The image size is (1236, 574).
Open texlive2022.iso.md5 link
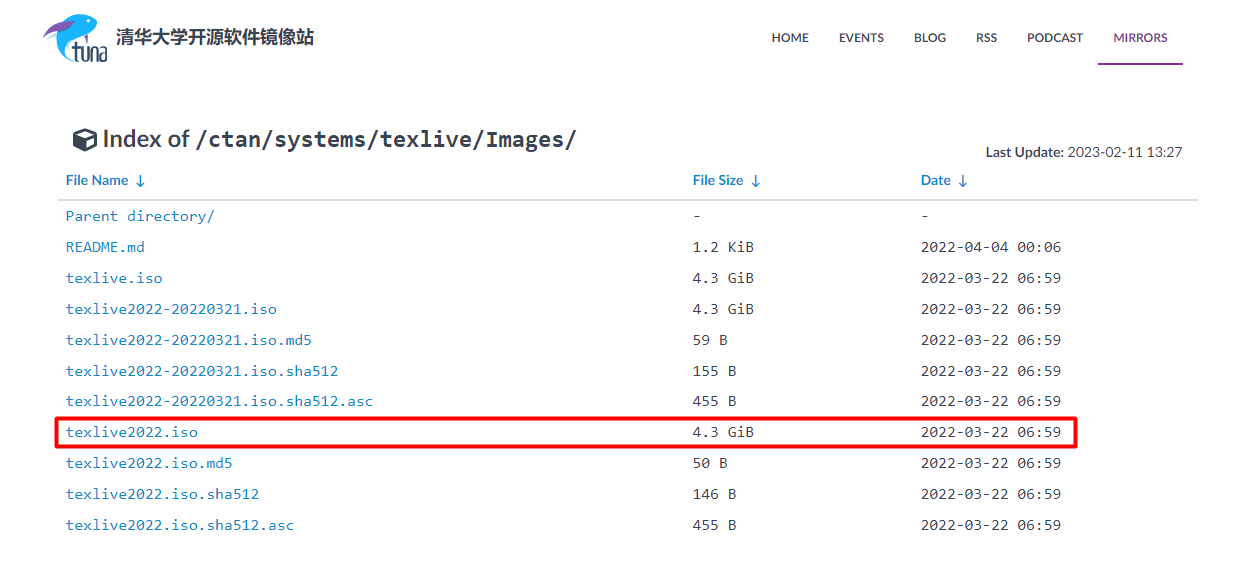pos(149,463)
